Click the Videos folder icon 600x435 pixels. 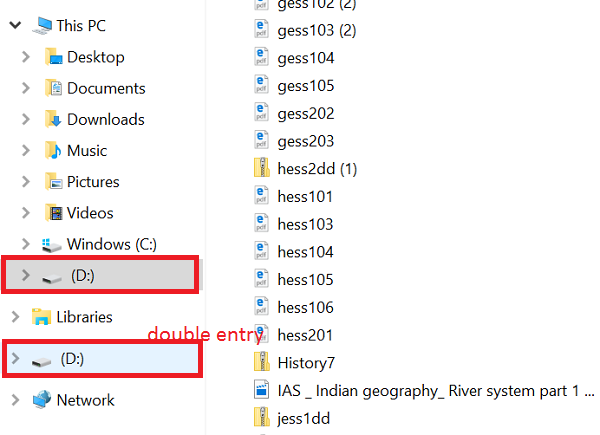53,213
